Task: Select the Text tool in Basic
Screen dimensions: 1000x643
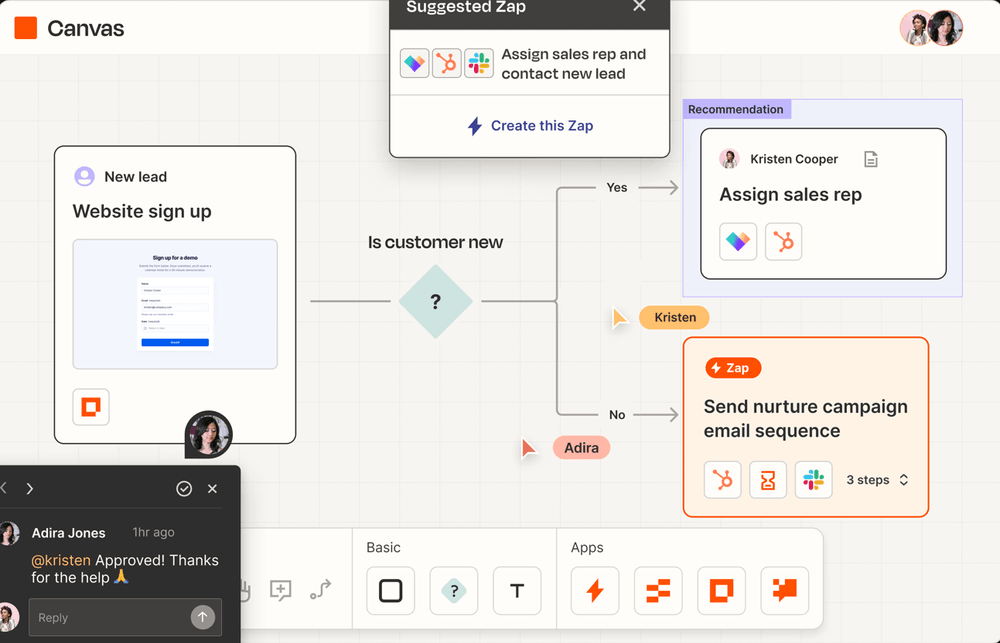Action: click(x=517, y=591)
